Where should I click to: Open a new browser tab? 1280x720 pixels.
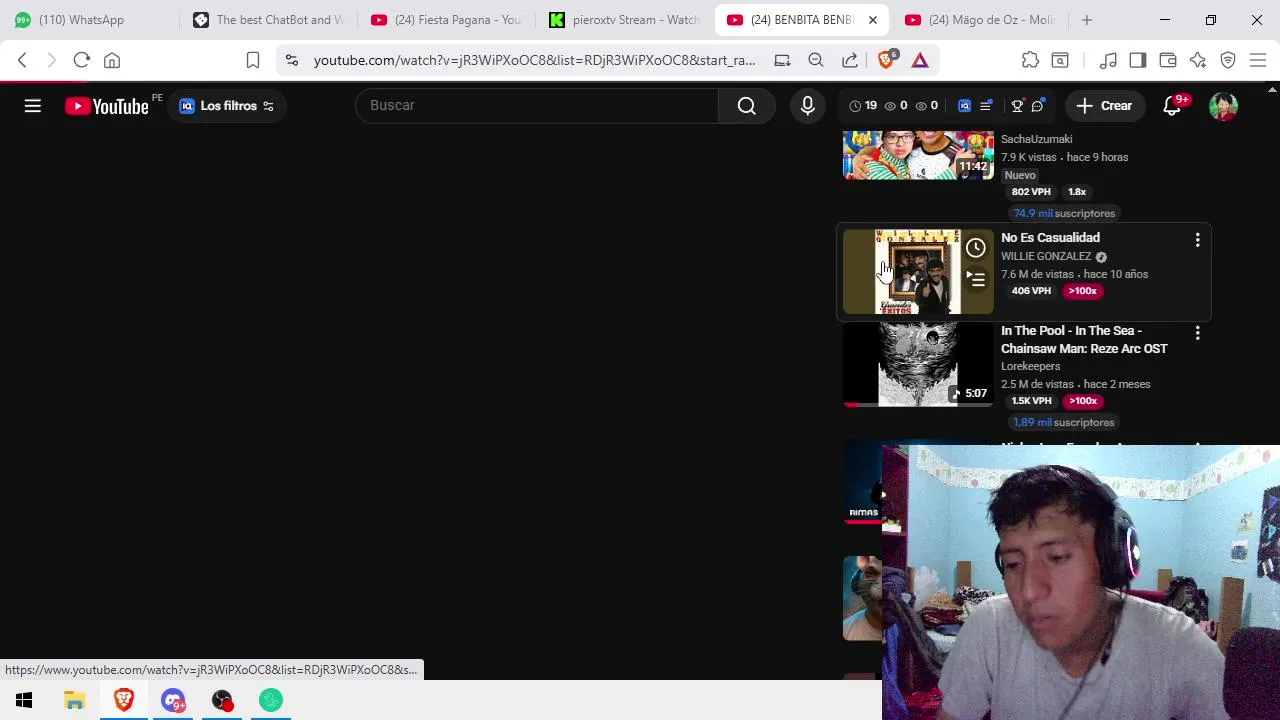(x=1087, y=20)
